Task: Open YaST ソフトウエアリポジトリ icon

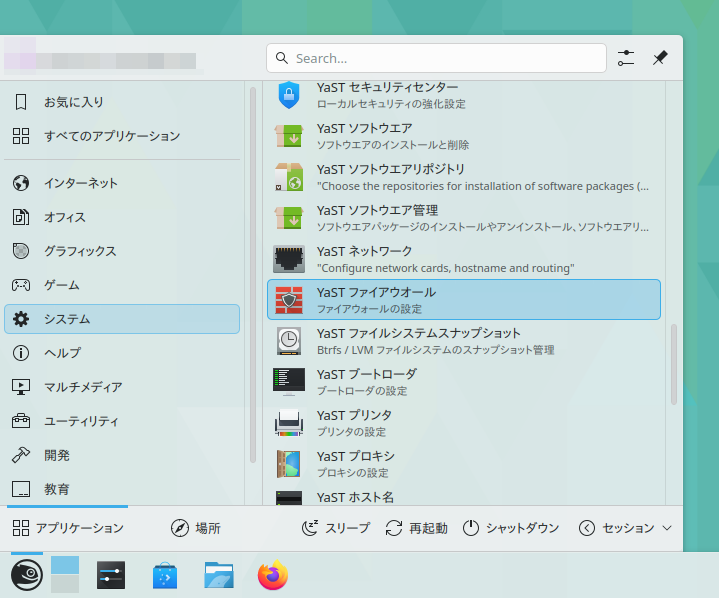Action: [289, 177]
